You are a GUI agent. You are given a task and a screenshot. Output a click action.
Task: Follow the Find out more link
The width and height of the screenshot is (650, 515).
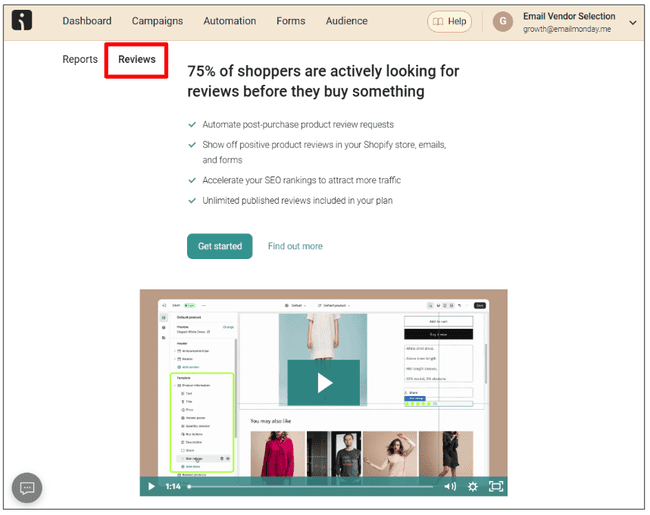coord(295,246)
